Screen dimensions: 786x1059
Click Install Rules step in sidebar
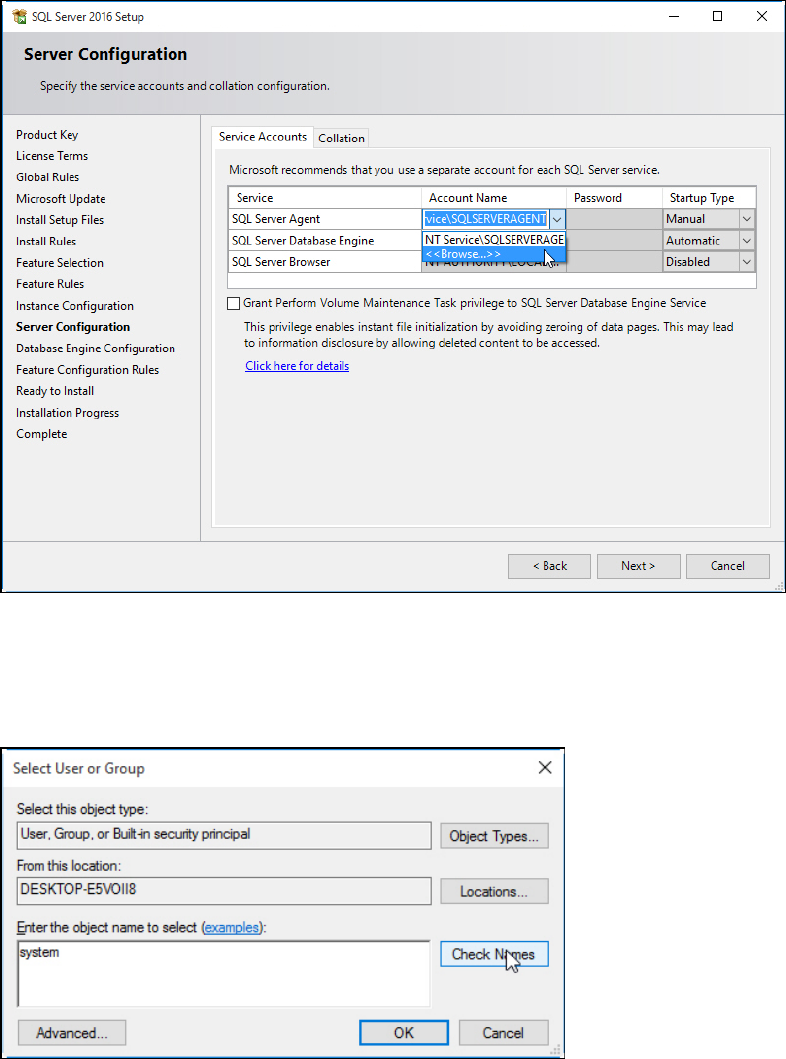[46, 241]
